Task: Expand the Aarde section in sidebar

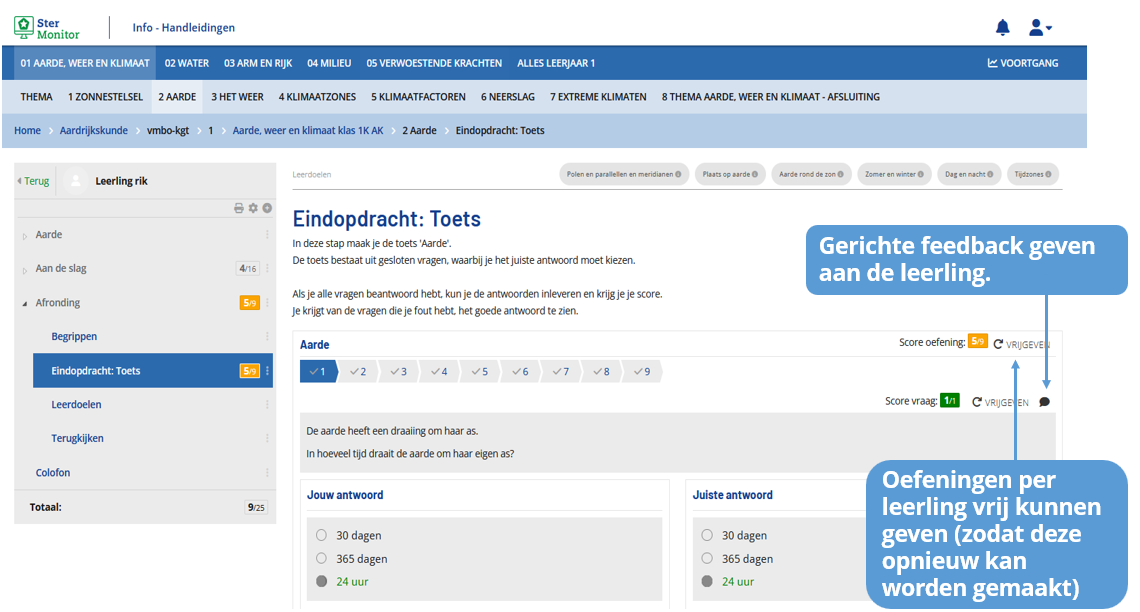Action: coord(25,236)
